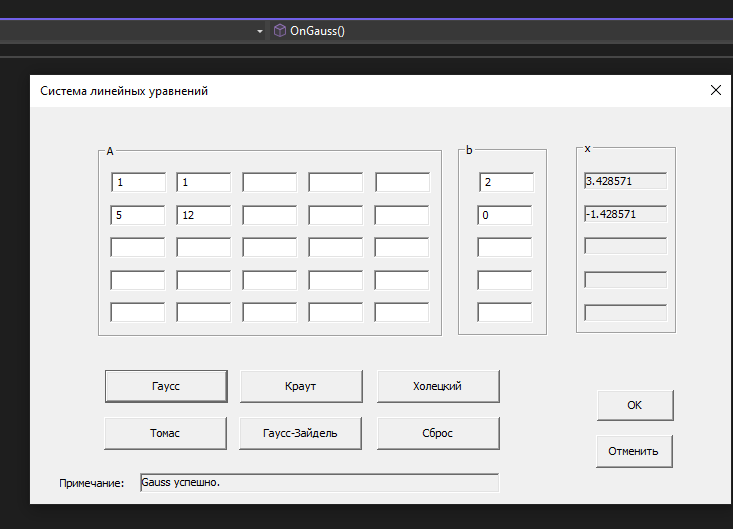
Task: Click matrix A row 4 column 5 empty field
Action: tap(401, 280)
